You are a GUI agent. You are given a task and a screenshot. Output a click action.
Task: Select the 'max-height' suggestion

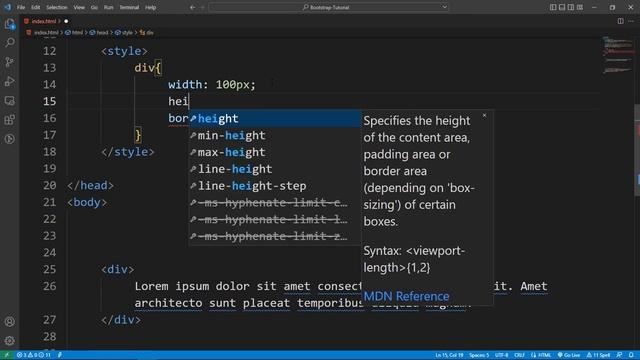(275, 152)
